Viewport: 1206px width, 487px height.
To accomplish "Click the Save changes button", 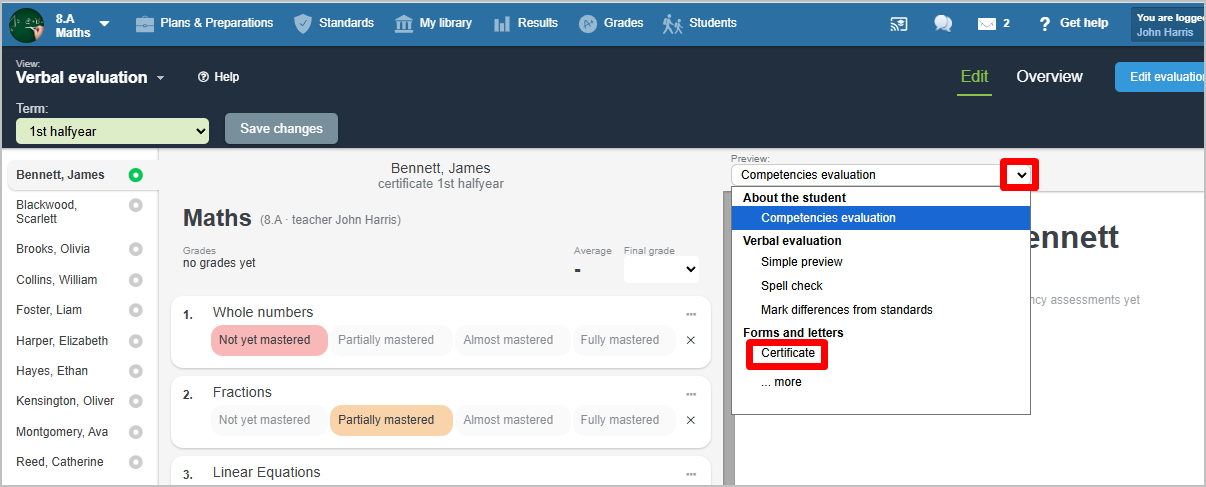I will [281, 128].
